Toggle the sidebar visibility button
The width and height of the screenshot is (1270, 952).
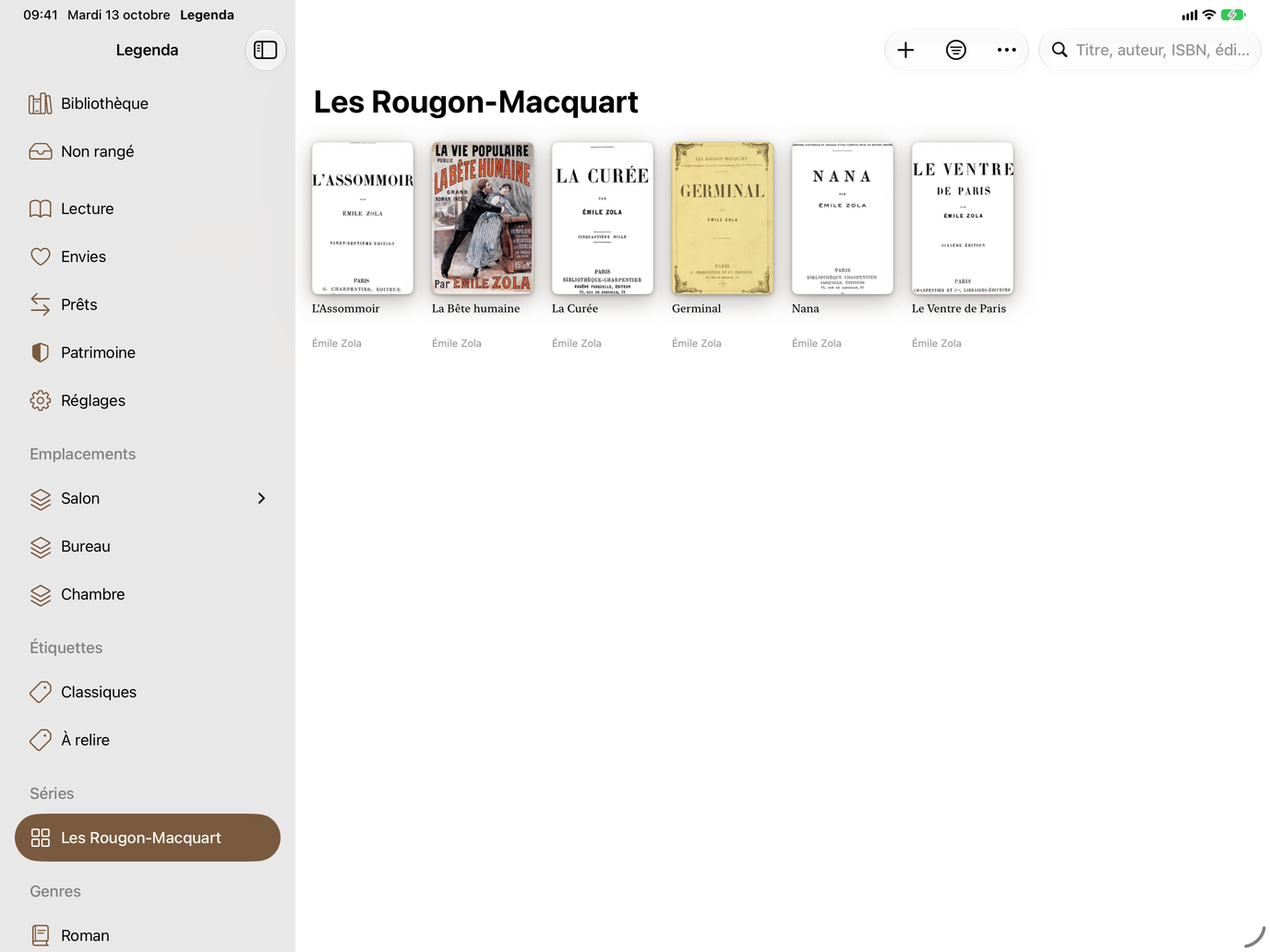266,50
